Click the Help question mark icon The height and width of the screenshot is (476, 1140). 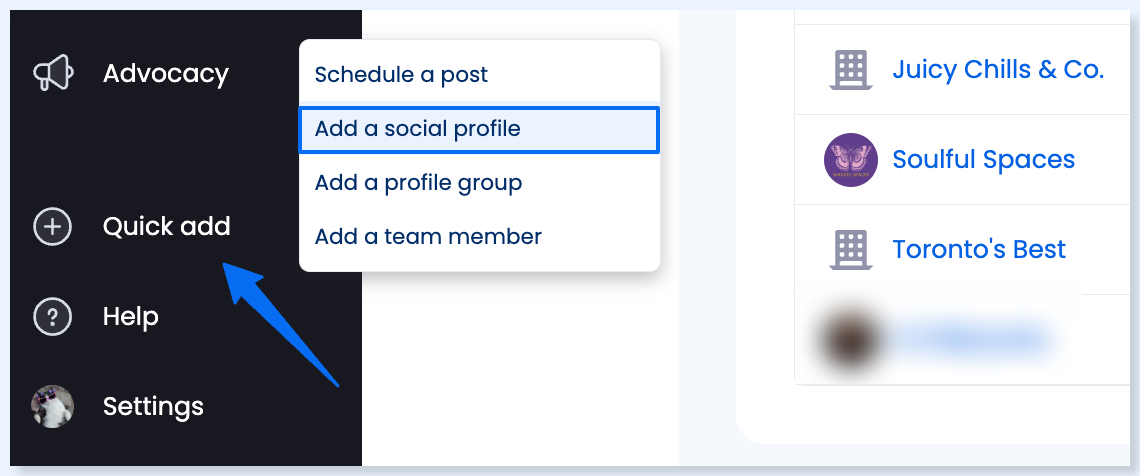52,317
